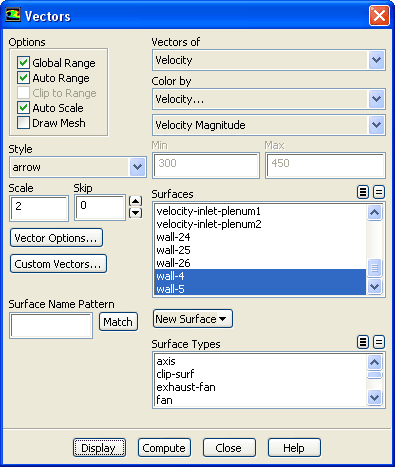Deselect wall-5 in the Surfaces list
Image resolution: width=395 pixels, height=467 pixels.
coord(260,289)
